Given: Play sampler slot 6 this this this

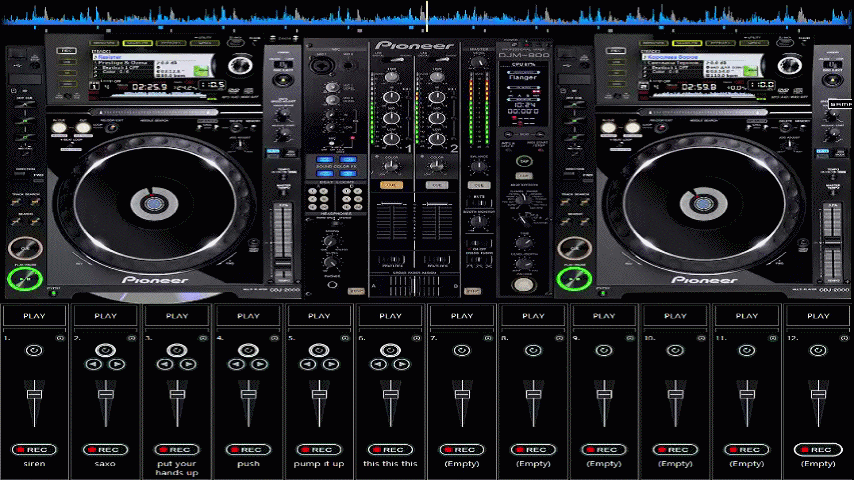Looking at the screenshot, I should [x=391, y=316].
